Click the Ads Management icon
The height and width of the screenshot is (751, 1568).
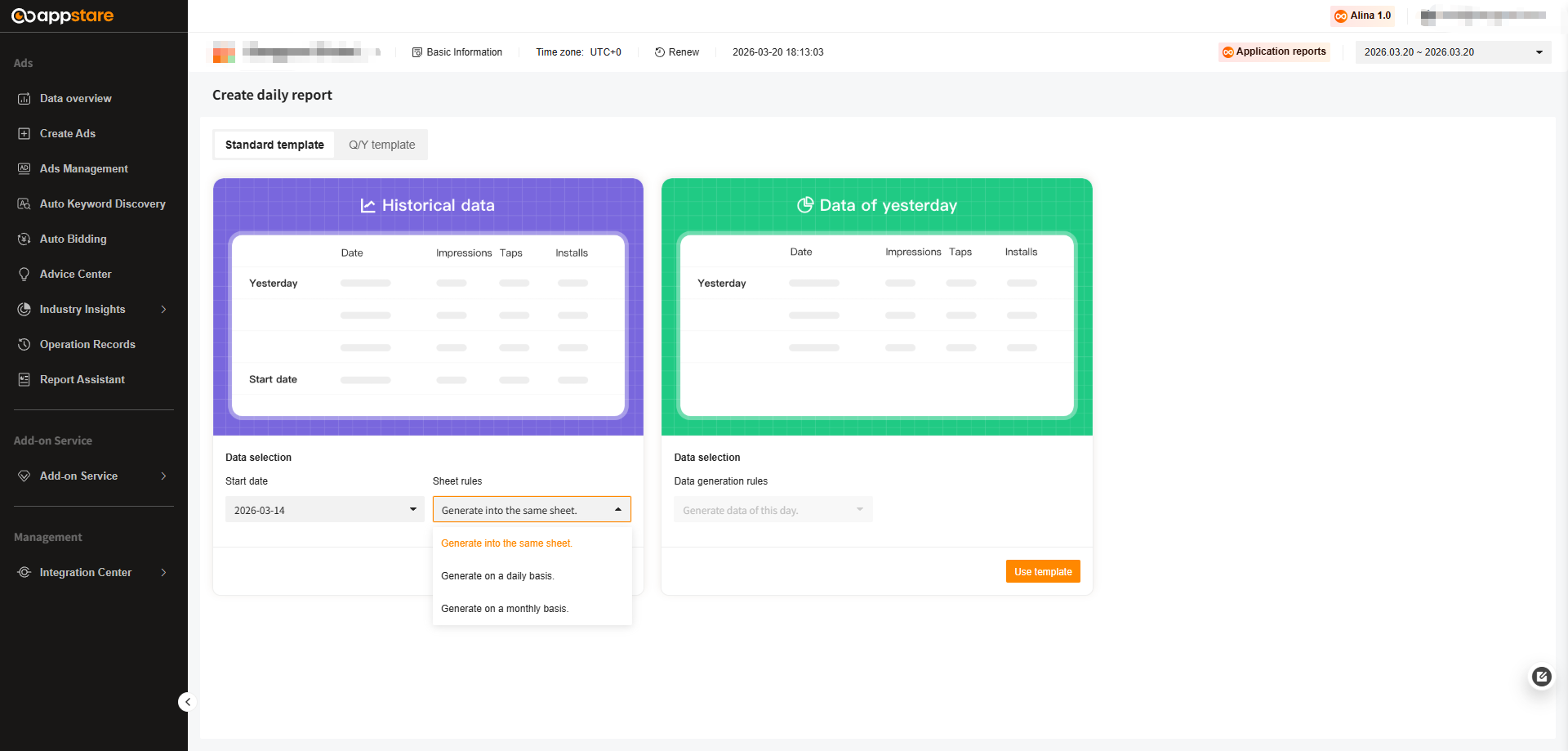coord(24,168)
